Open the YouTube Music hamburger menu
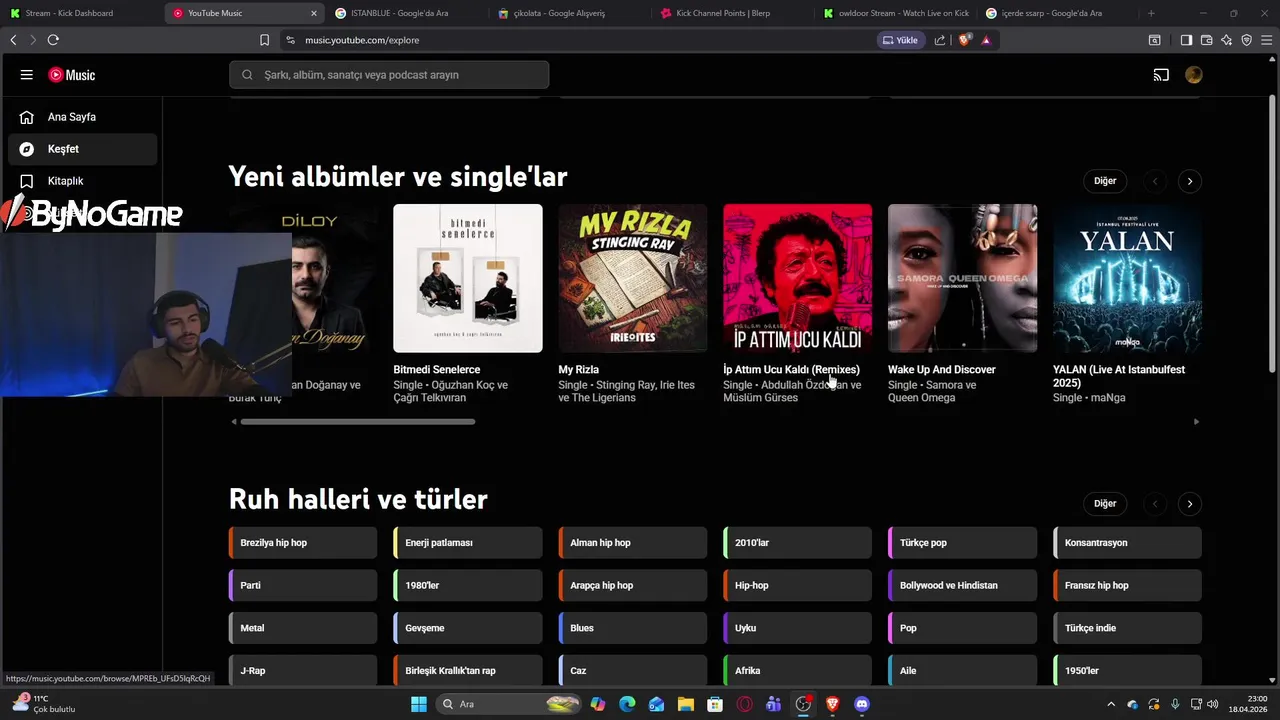 [x=27, y=75]
